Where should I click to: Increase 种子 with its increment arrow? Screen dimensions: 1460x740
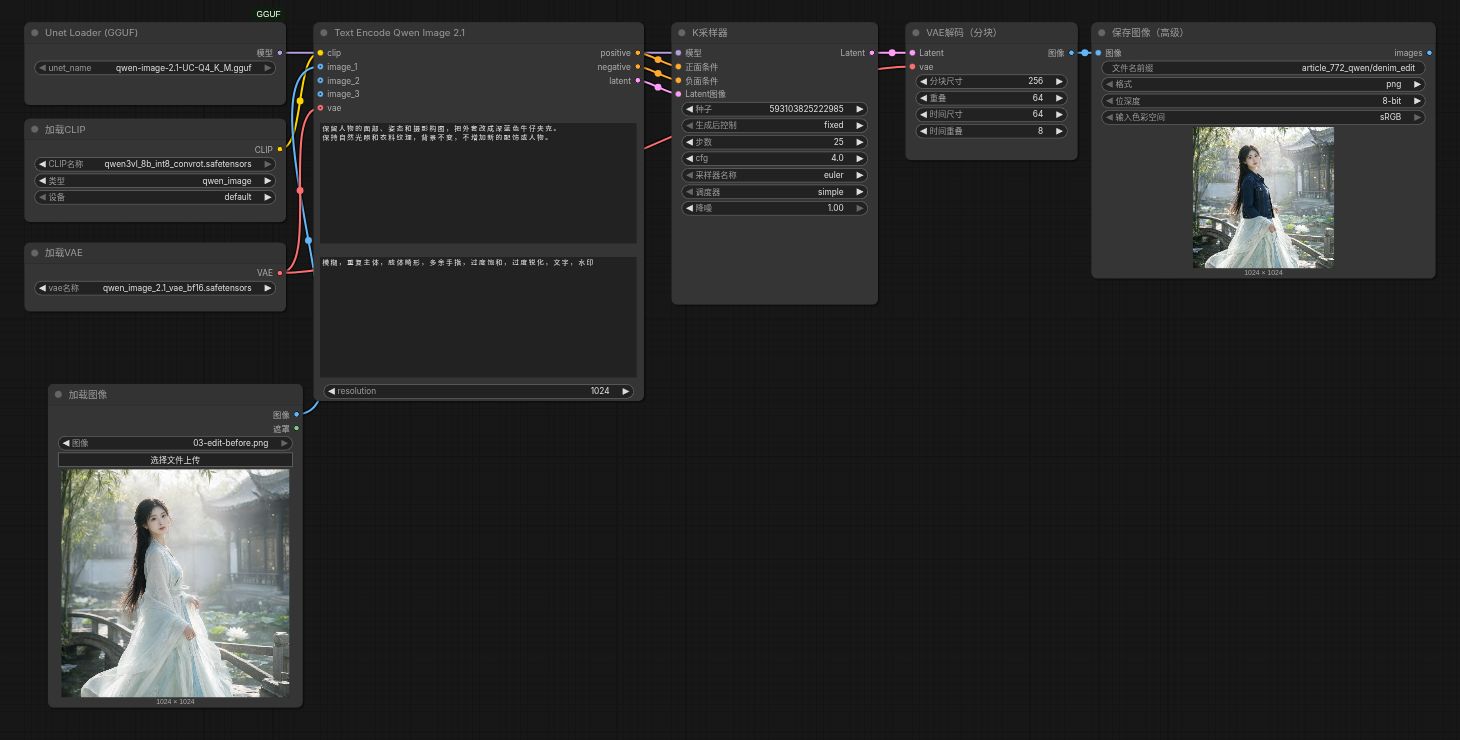(x=859, y=109)
